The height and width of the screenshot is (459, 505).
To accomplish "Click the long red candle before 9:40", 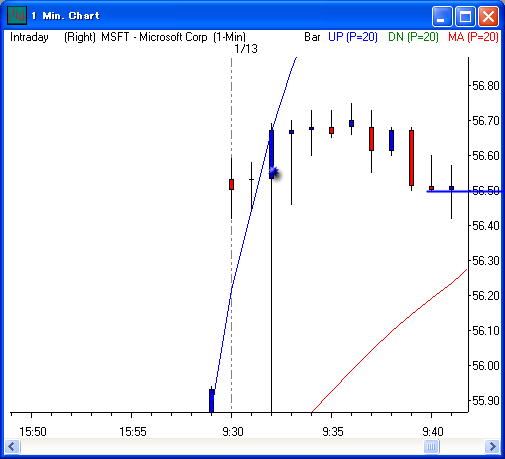I will 411,158.
